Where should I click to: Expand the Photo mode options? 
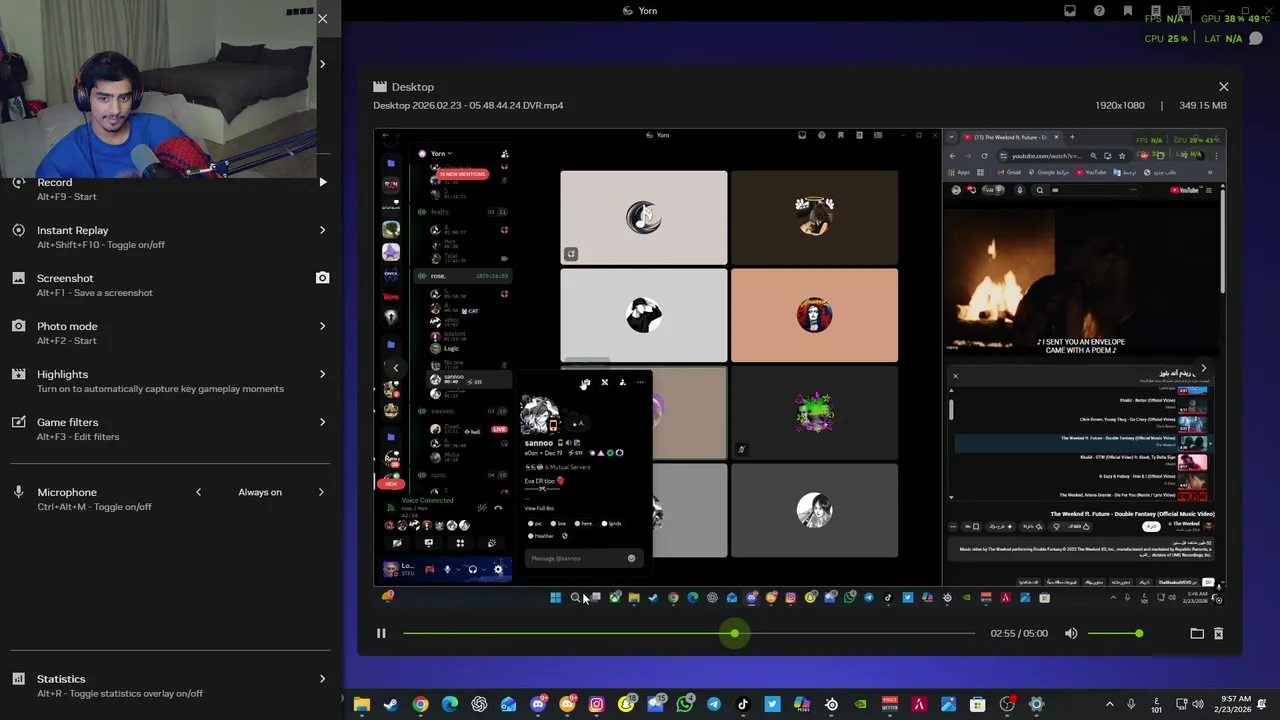[x=322, y=326]
